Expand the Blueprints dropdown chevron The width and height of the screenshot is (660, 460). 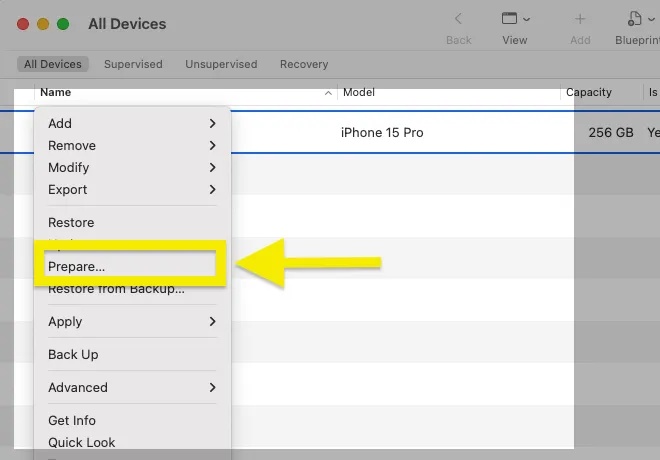tap(652, 19)
